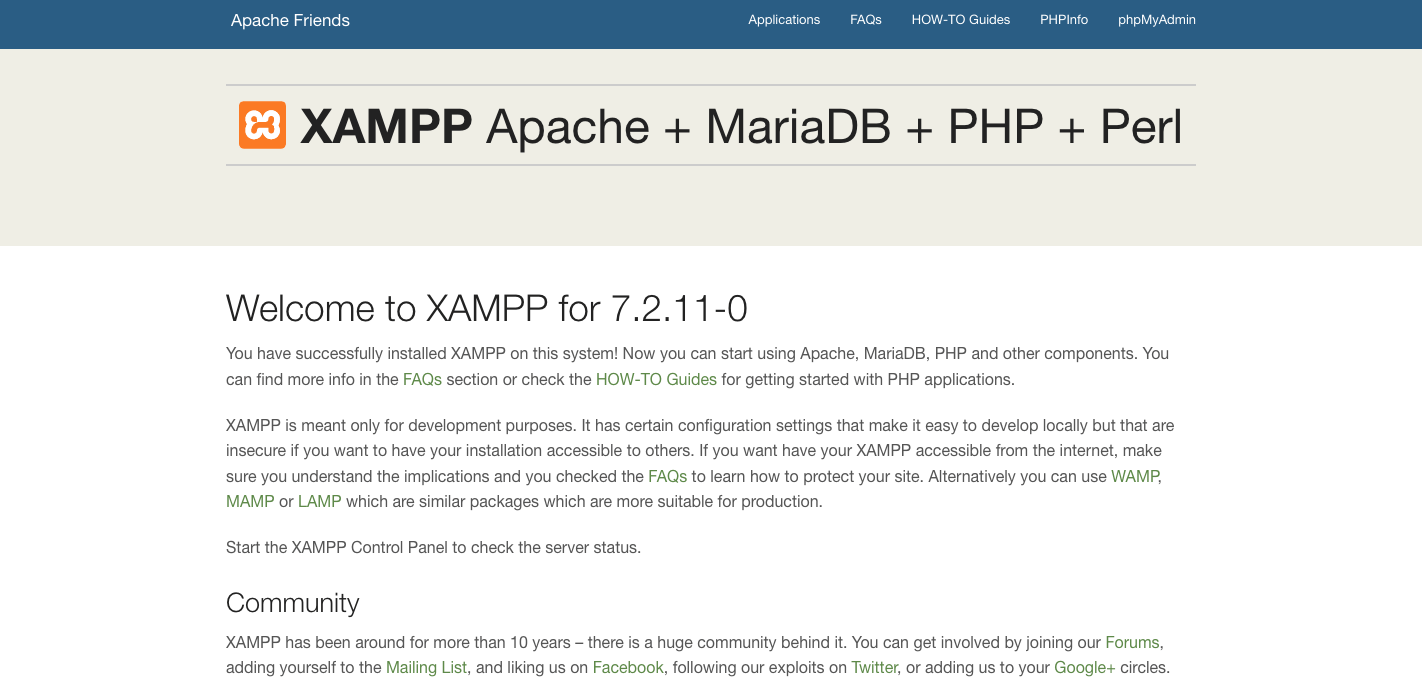The height and width of the screenshot is (698, 1422).
Task: Follow the LAMP link
Action: coord(320,501)
